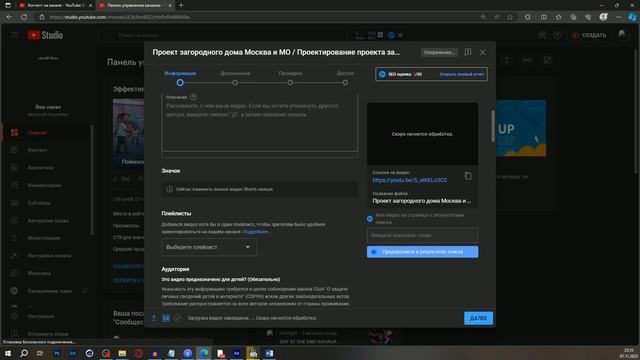The height and width of the screenshot is (360, 640).
Task: Click the Подробнее link under Playlists
Action: [x=256, y=231]
